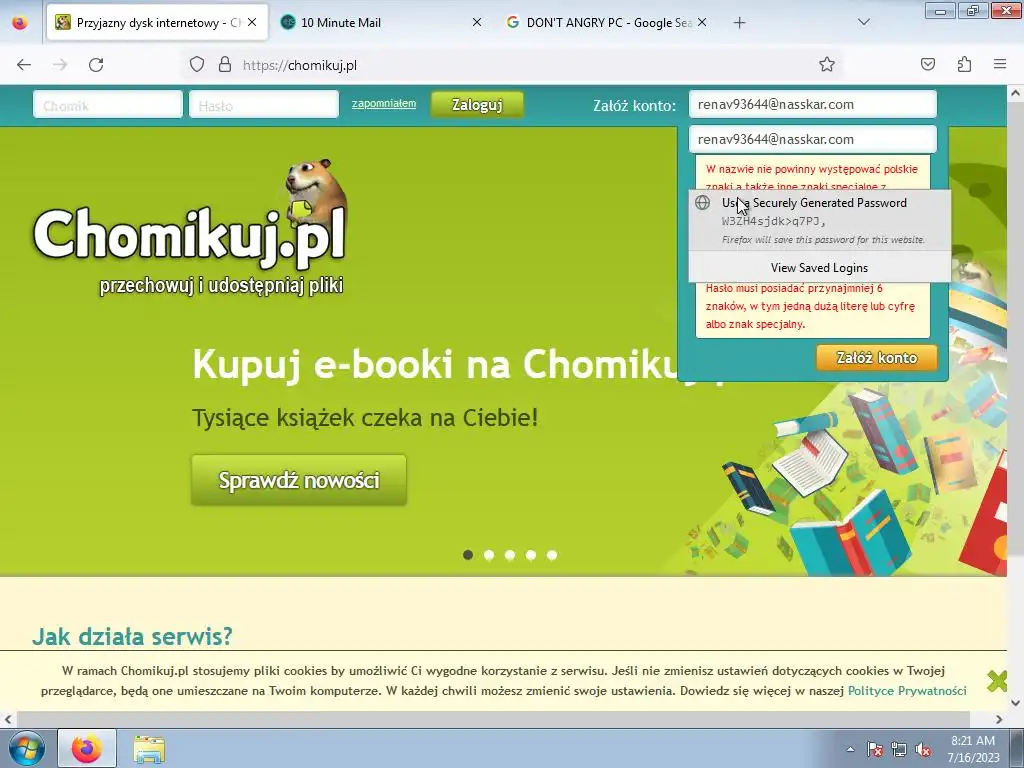Select the fifth carousel slide dot
1024x768 pixels.
tap(552, 555)
